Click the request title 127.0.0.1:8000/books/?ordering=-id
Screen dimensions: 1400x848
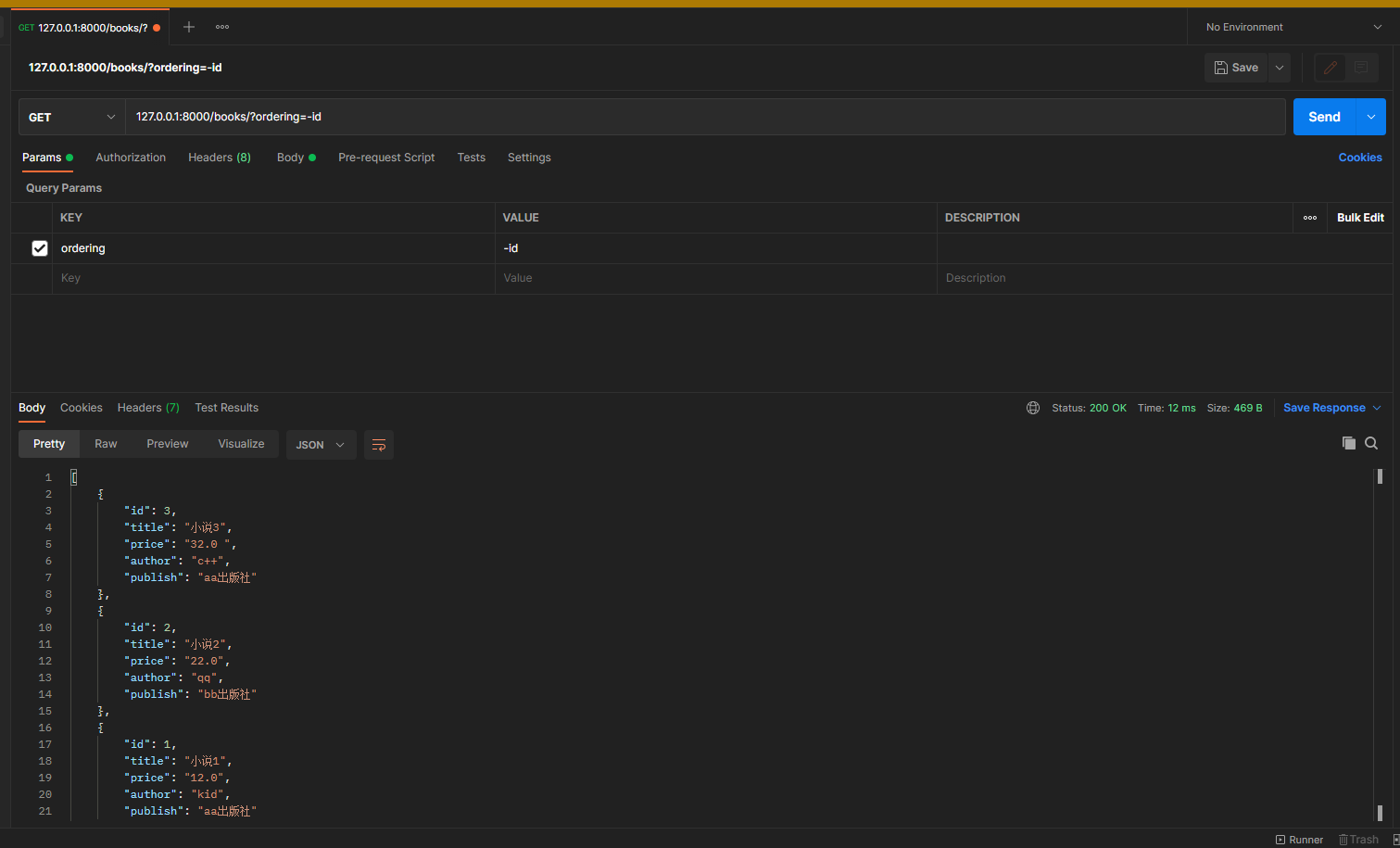[125, 68]
